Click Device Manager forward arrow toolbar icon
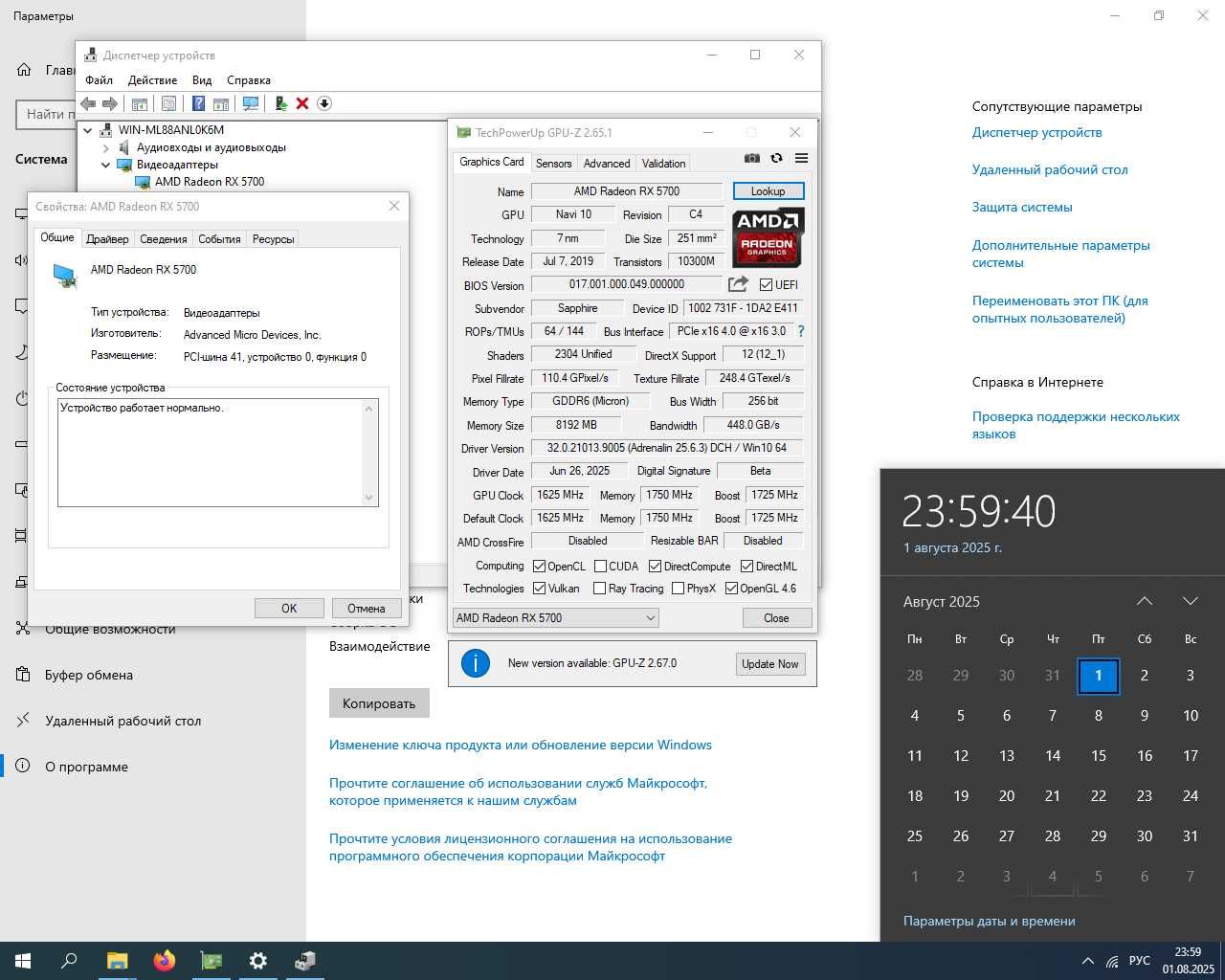 click(x=109, y=103)
